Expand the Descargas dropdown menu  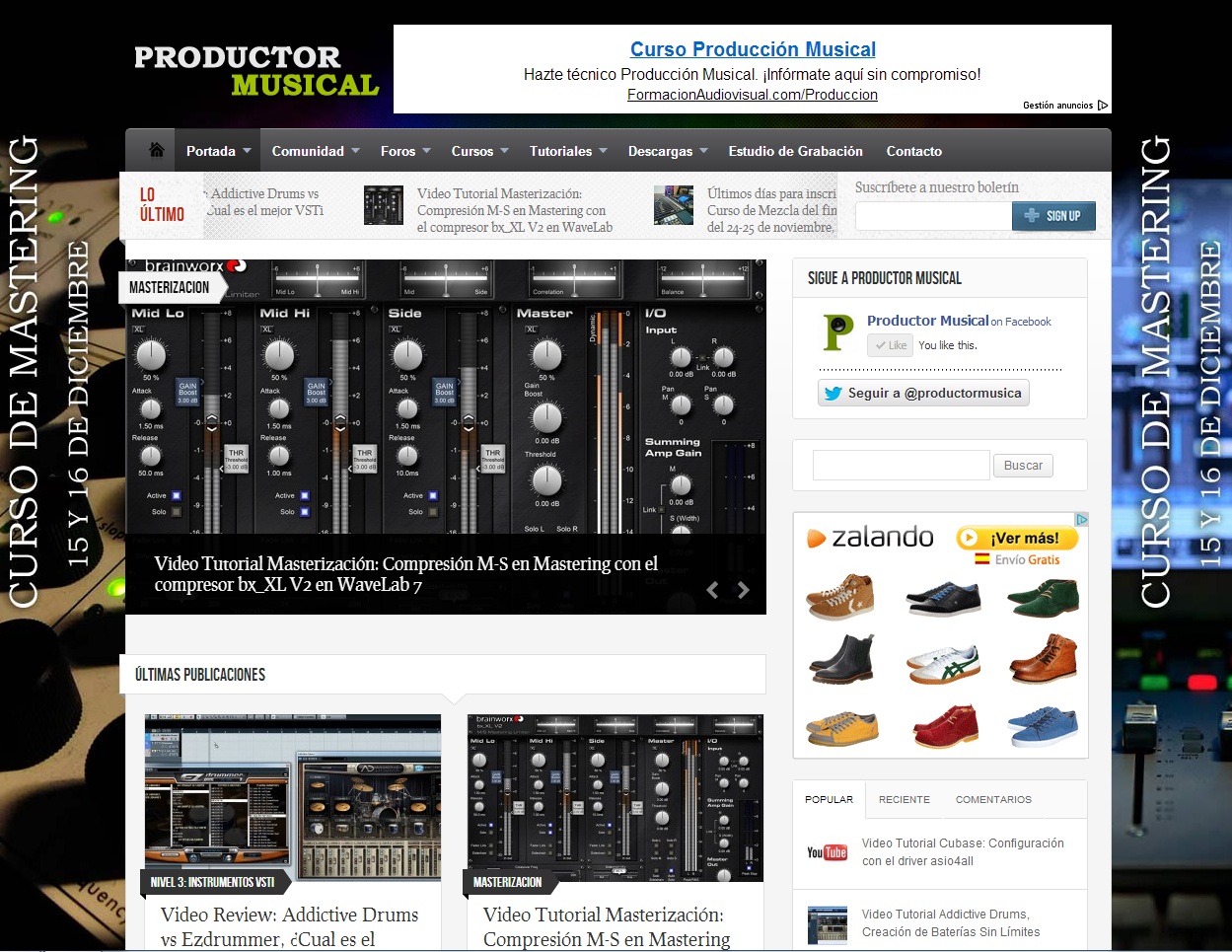[667, 151]
